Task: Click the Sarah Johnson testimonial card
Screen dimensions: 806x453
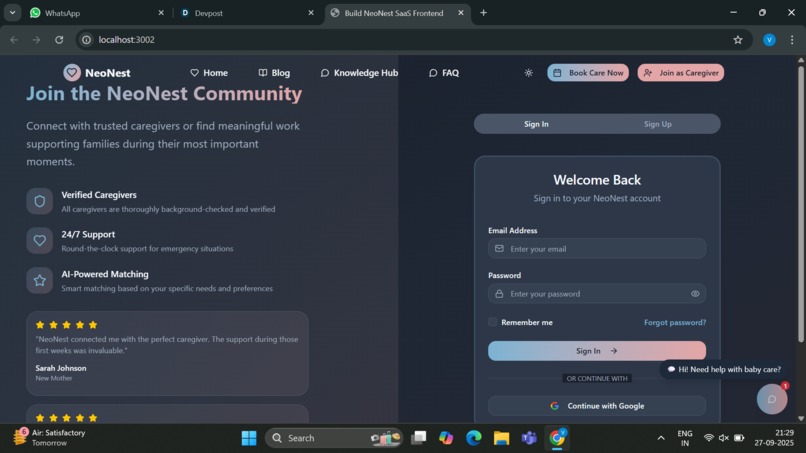Action: point(168,353)
